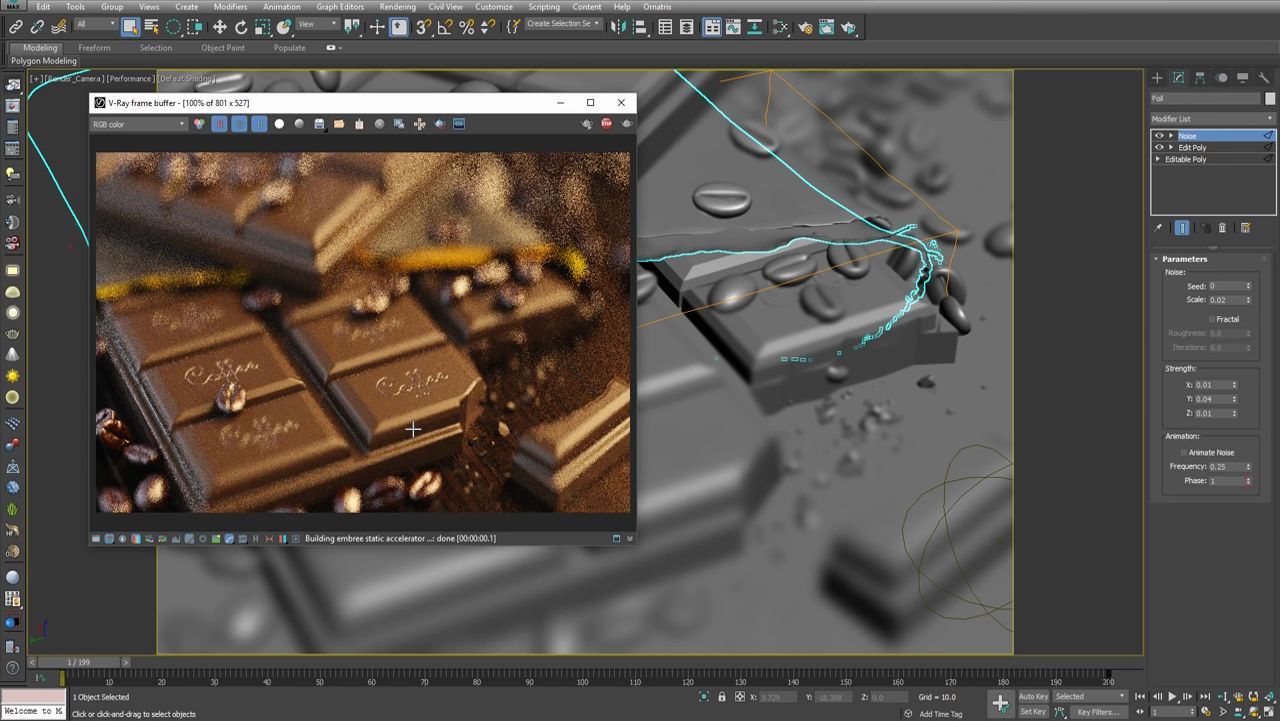
Task: Toggle visibility of the Noise modifier
Action: [1159, 135]
